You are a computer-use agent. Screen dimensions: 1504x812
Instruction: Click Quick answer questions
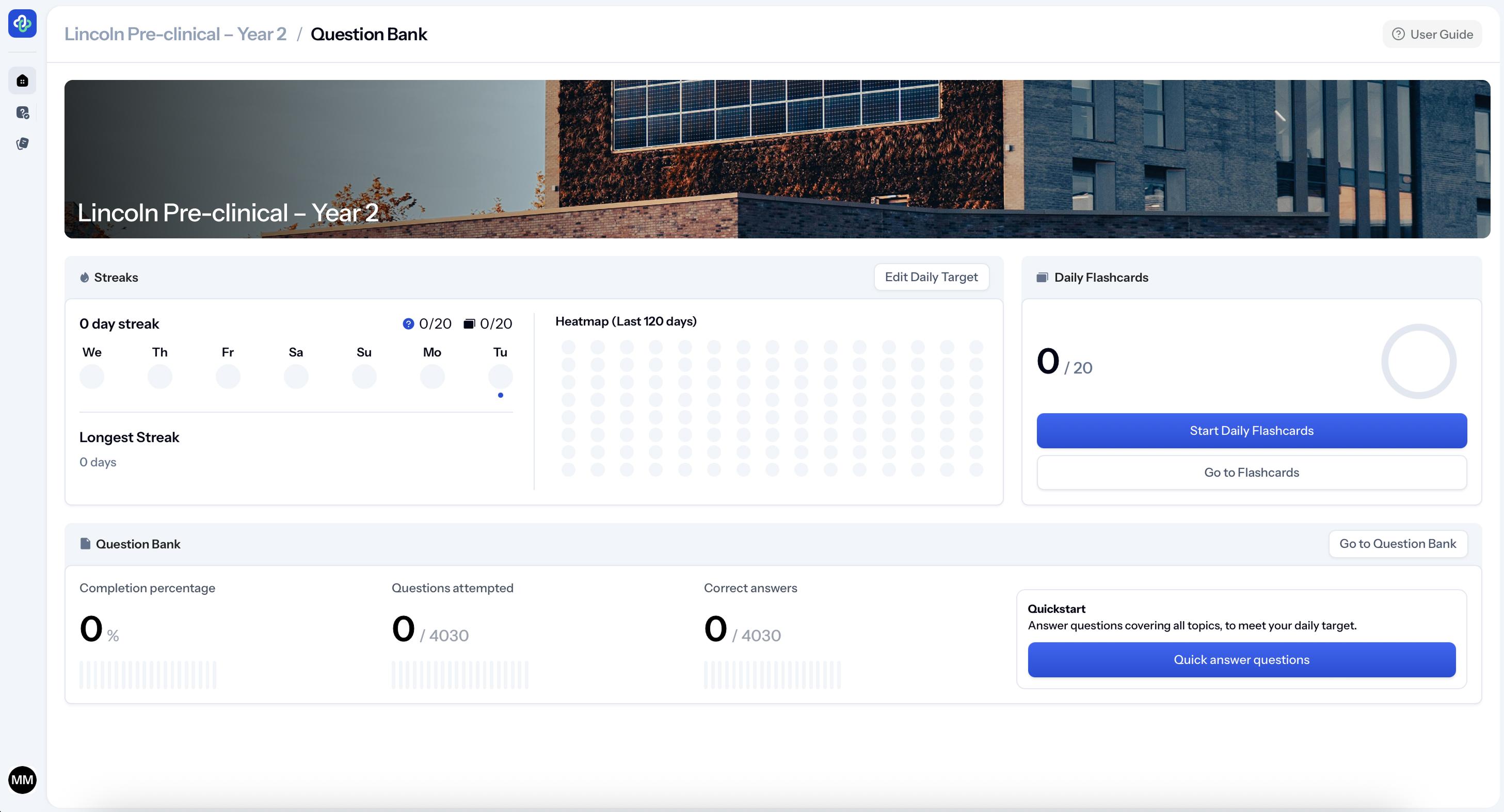point(1241,660)
